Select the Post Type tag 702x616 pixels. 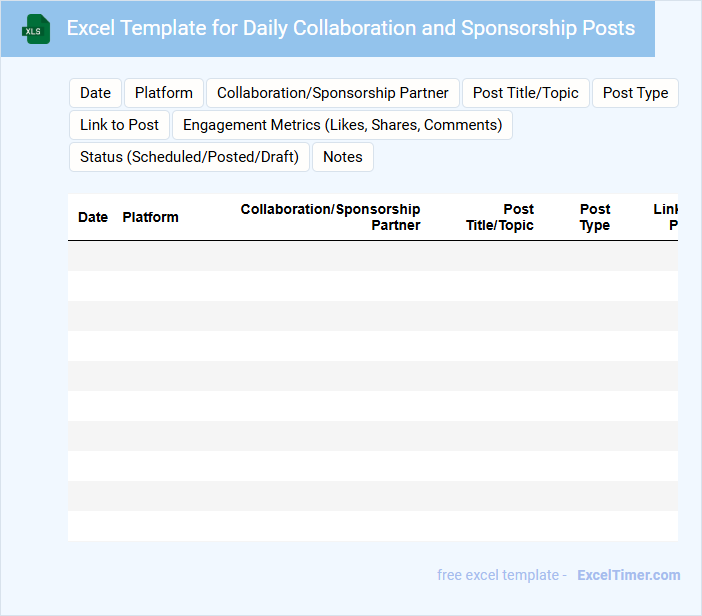coord(635,93)
